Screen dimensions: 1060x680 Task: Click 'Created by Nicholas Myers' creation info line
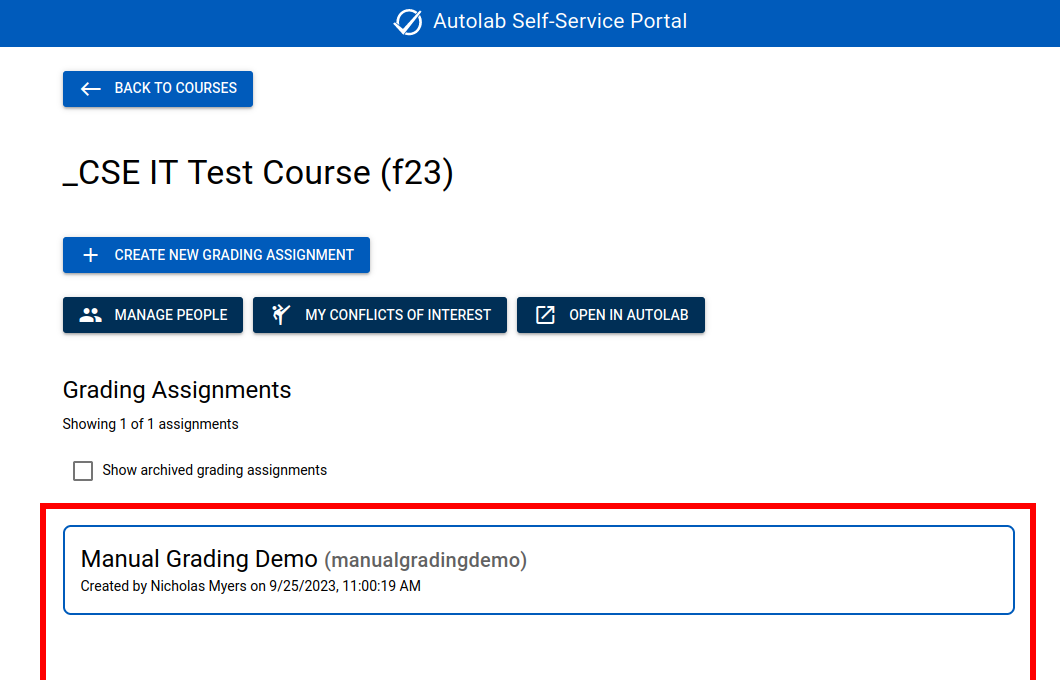pos(250,586)
